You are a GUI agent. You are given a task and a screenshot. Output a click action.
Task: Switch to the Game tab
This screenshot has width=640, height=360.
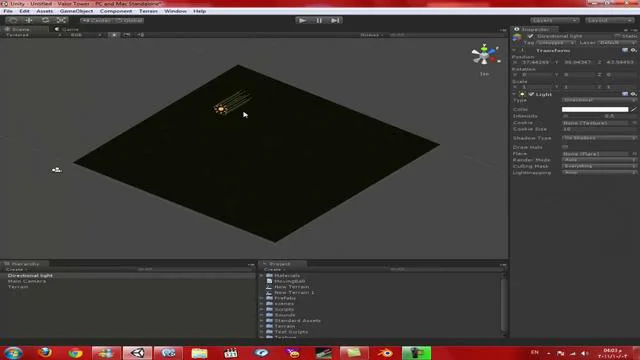(x=67, y=29)
